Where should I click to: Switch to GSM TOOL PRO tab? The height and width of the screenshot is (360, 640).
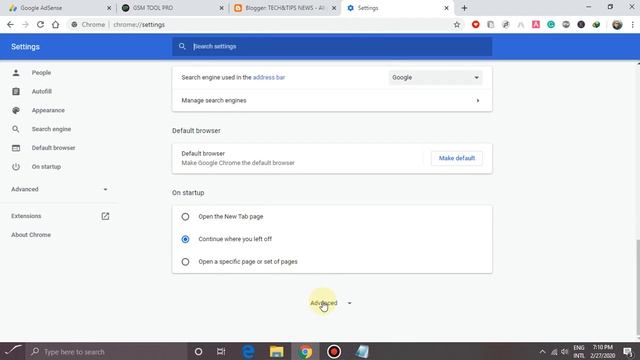173,8
